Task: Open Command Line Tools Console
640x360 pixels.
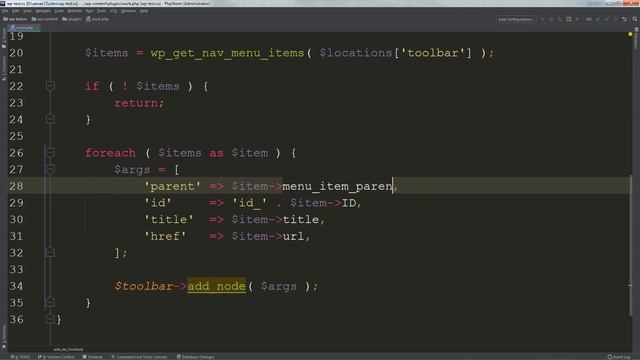Action: [139, 357]
